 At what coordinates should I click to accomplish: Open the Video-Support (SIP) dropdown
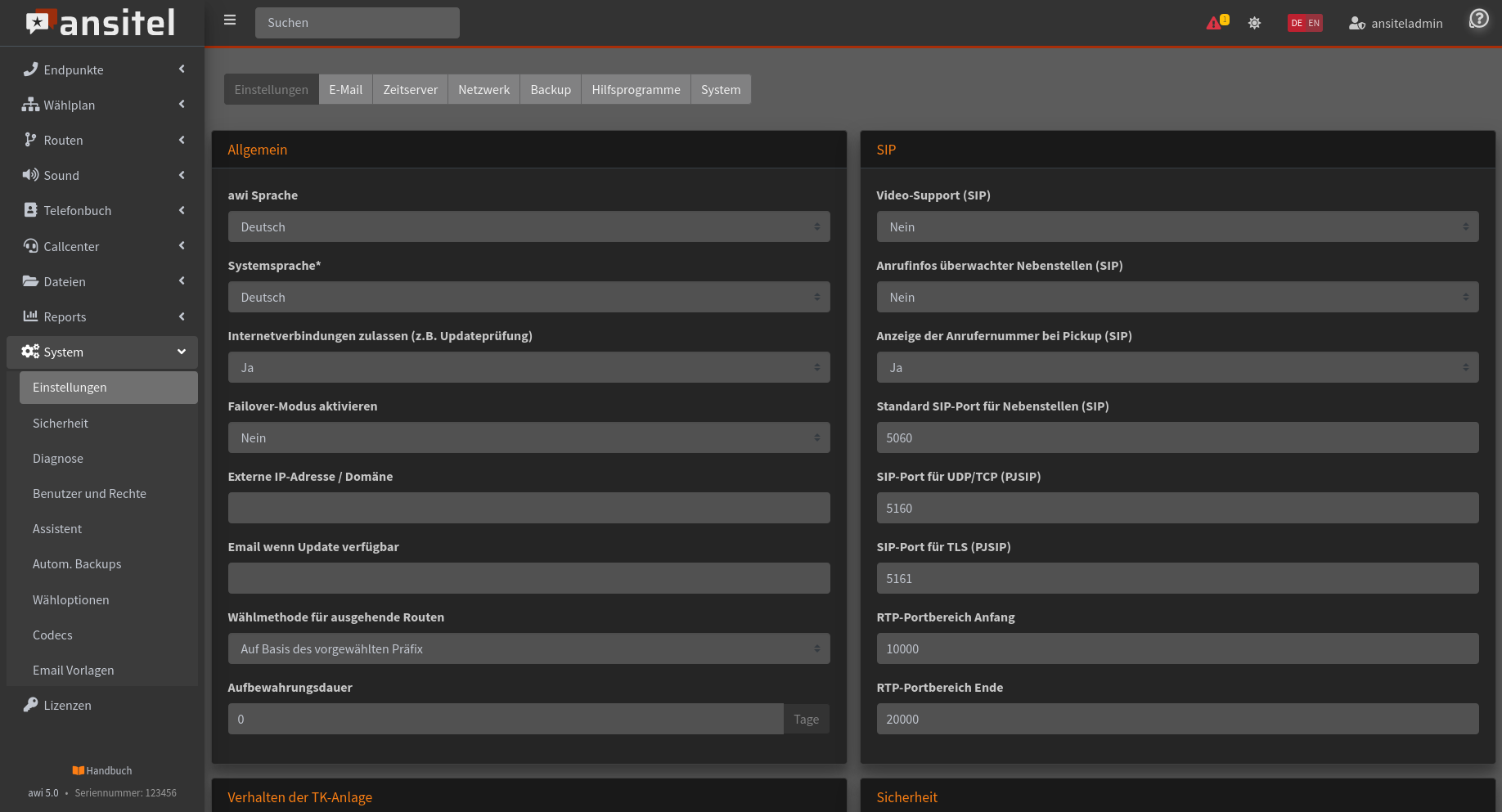point(1177,227)
